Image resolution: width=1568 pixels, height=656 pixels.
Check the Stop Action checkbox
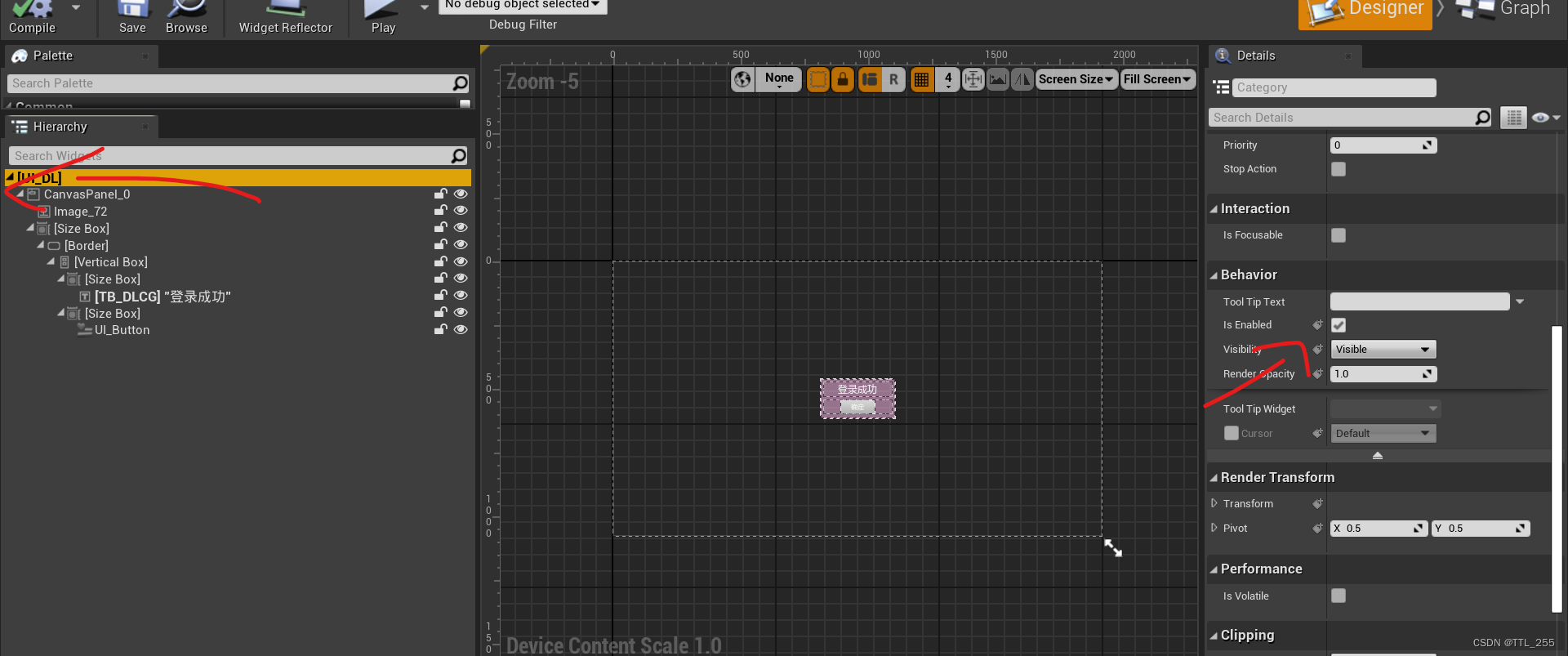[x=1339, y=169]
